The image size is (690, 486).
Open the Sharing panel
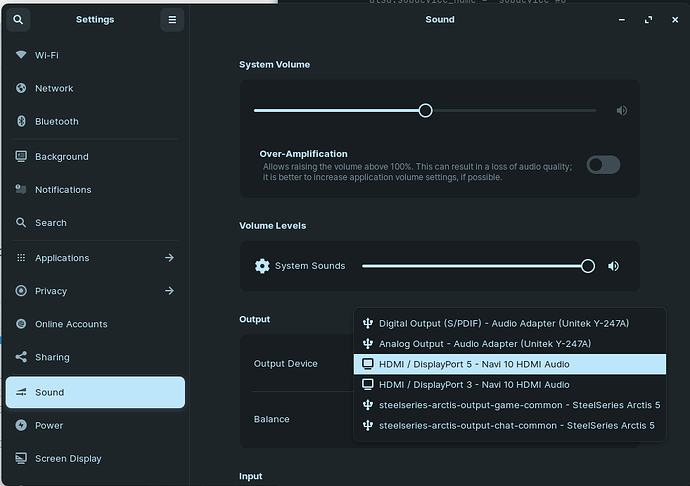point(95,357)
